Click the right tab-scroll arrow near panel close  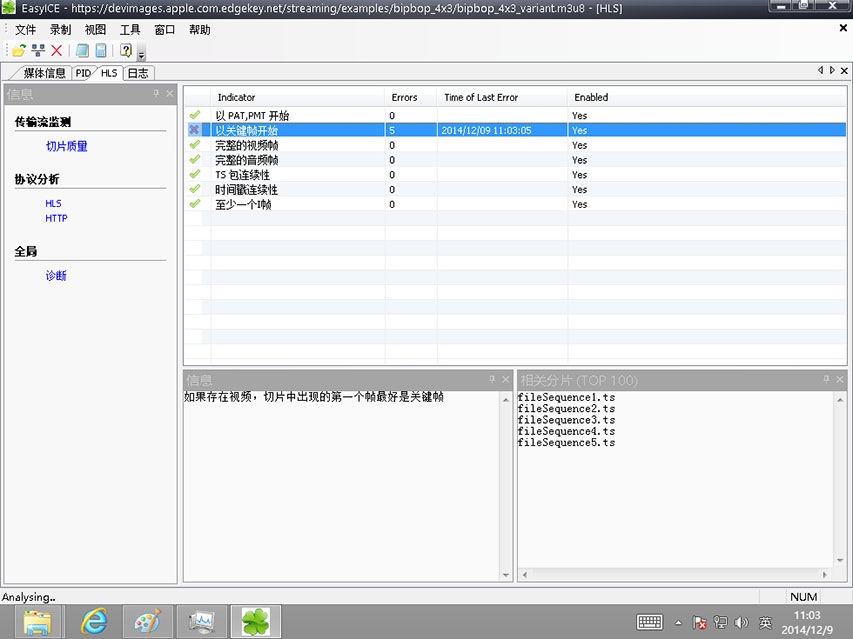831,71
